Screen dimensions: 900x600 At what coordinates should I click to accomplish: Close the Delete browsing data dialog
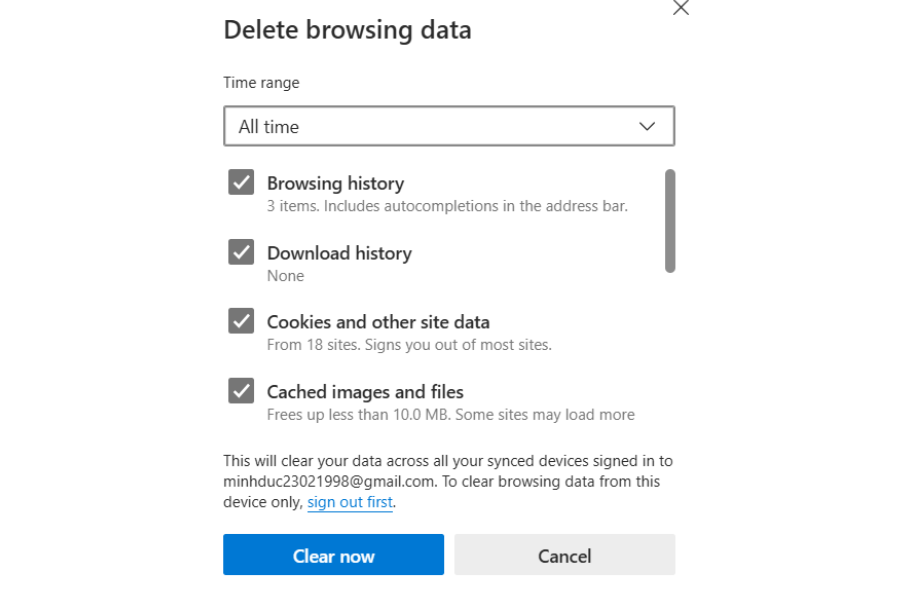[681, 8]
